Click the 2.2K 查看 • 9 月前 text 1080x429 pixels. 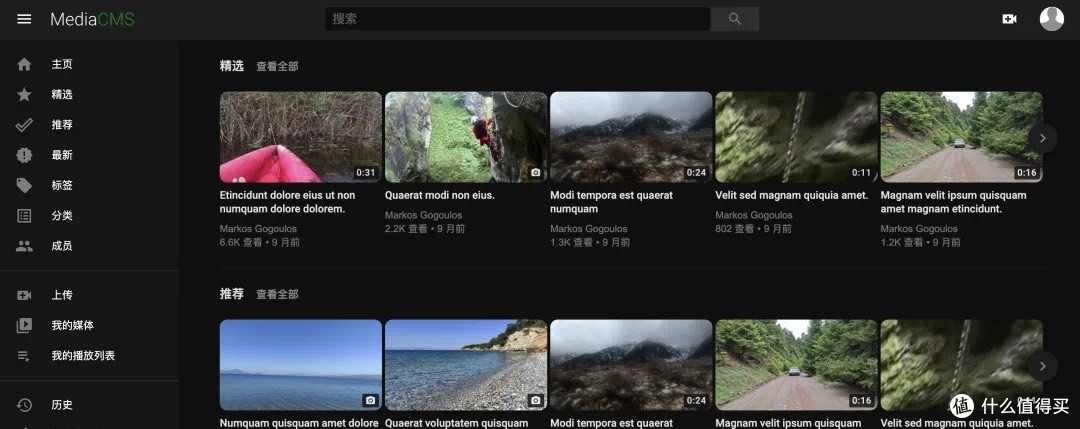coord(425,229)
